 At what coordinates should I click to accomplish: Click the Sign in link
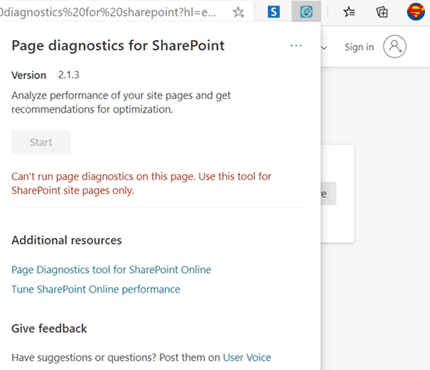[x=359, y=47]
